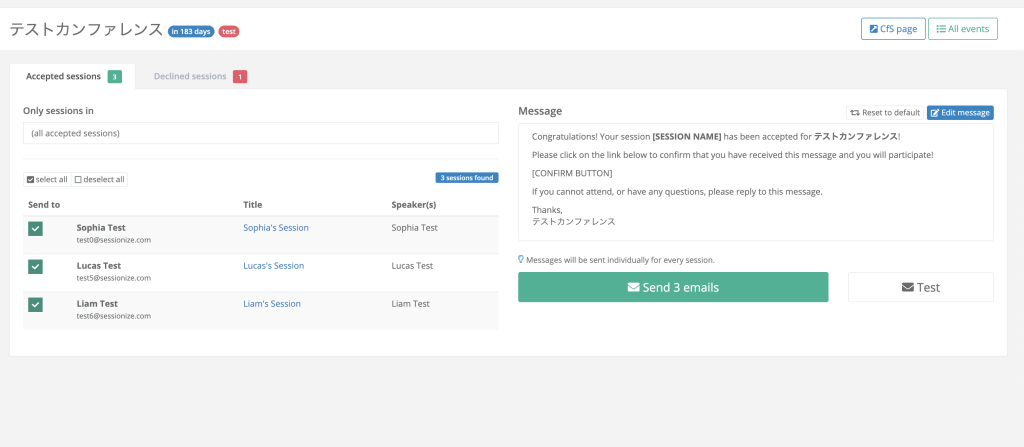Go to All events list

(963, 29)
